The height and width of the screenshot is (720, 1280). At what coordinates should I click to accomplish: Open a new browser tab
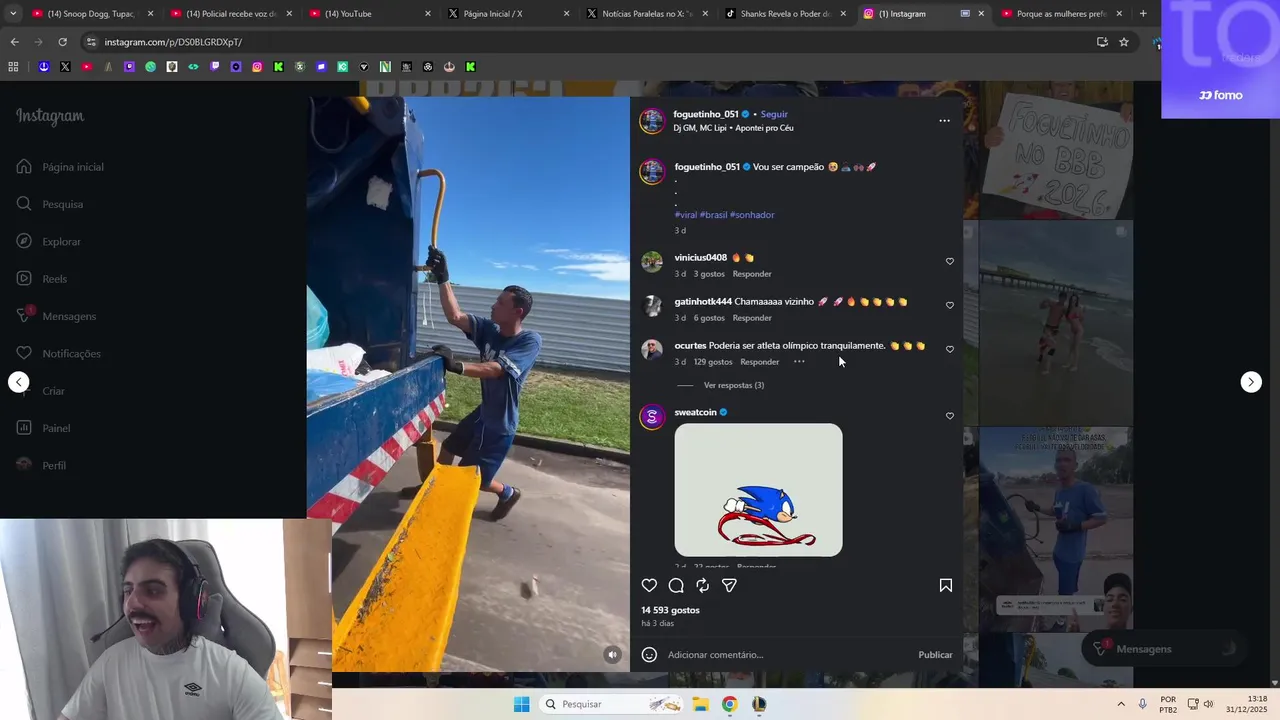1143,14
